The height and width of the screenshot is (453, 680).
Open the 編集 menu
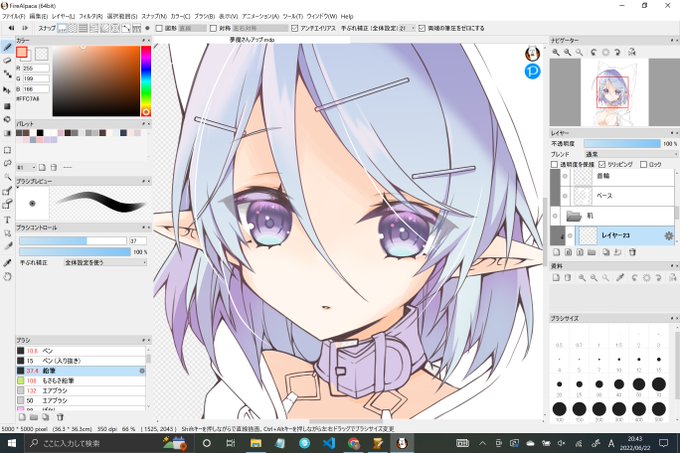tap(38, 16)
